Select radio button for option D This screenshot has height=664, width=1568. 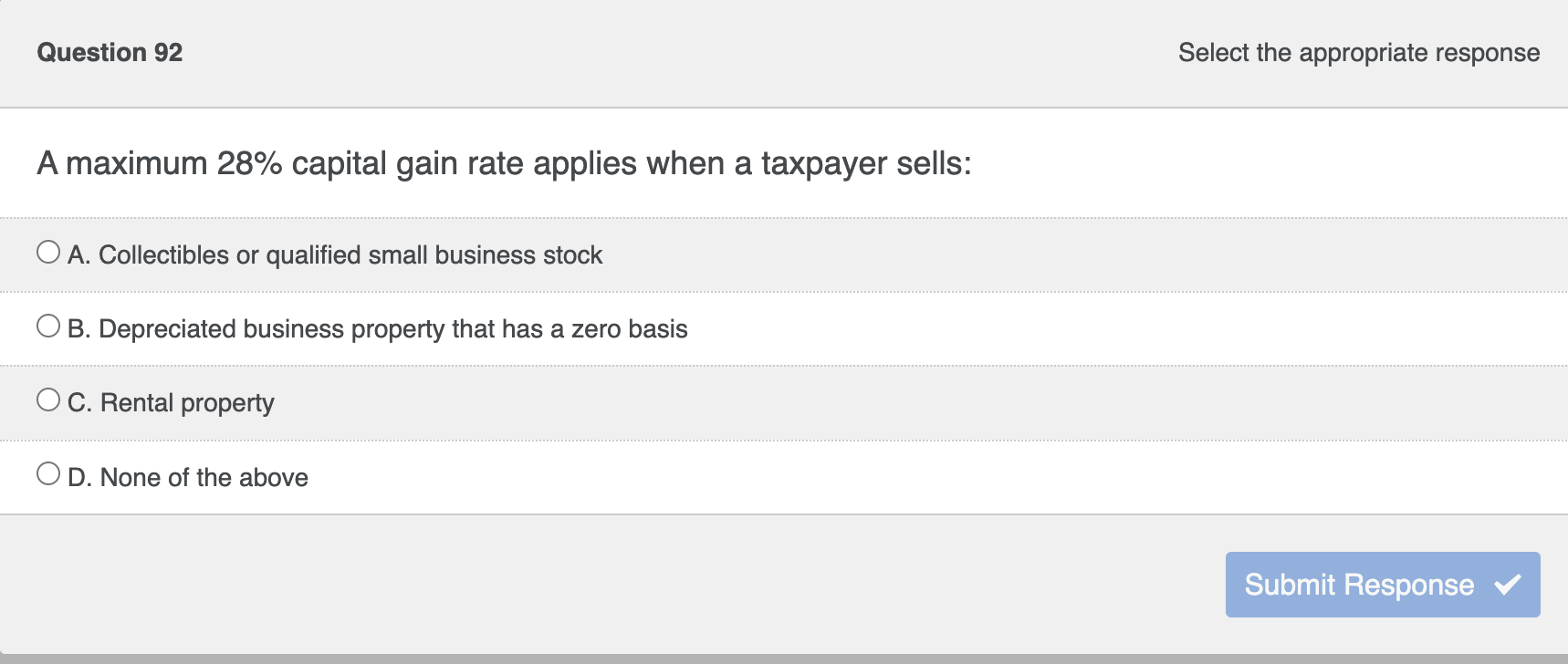47,472
